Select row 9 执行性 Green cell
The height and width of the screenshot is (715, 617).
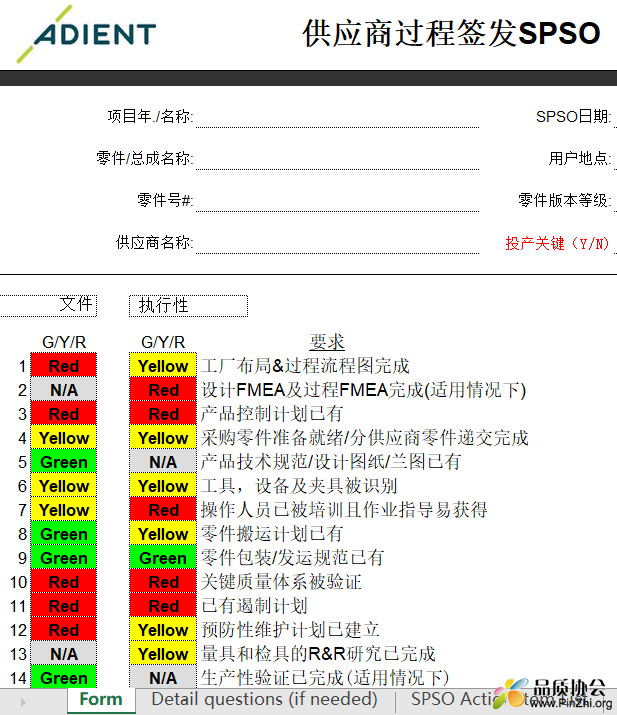pos(163,558)
